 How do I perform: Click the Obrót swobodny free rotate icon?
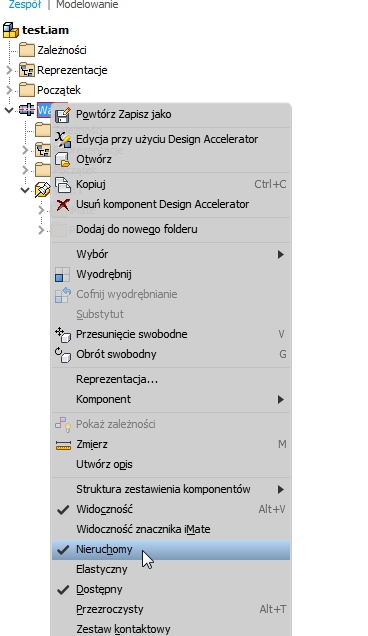[63, 355]
